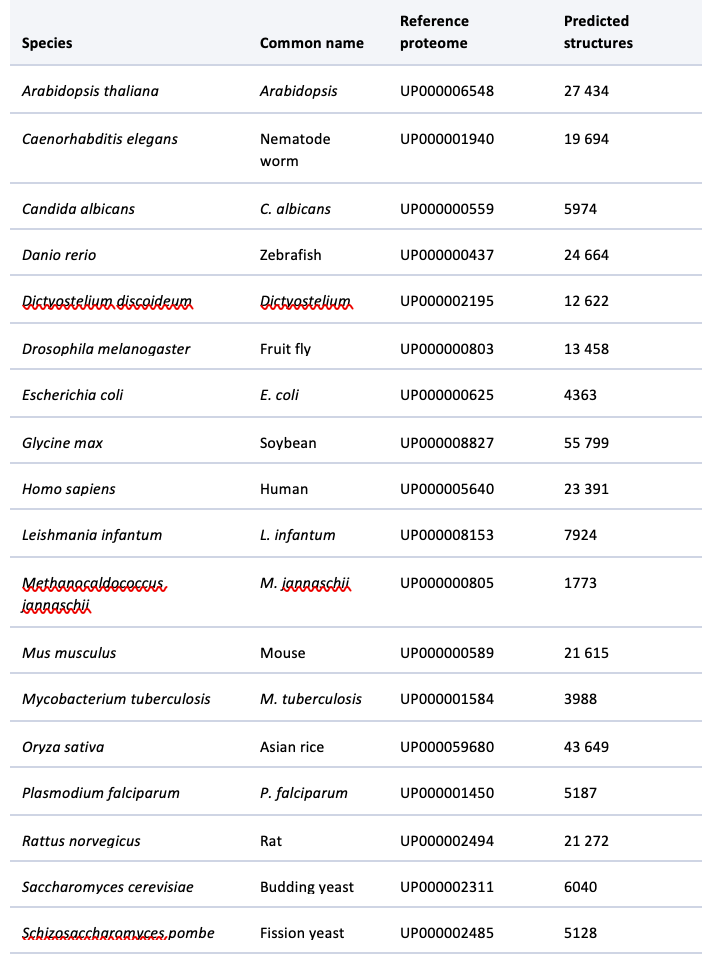Select the Arabidopsis thaliana species cell
Screen dimensions: 702x960
click(90, 91)
